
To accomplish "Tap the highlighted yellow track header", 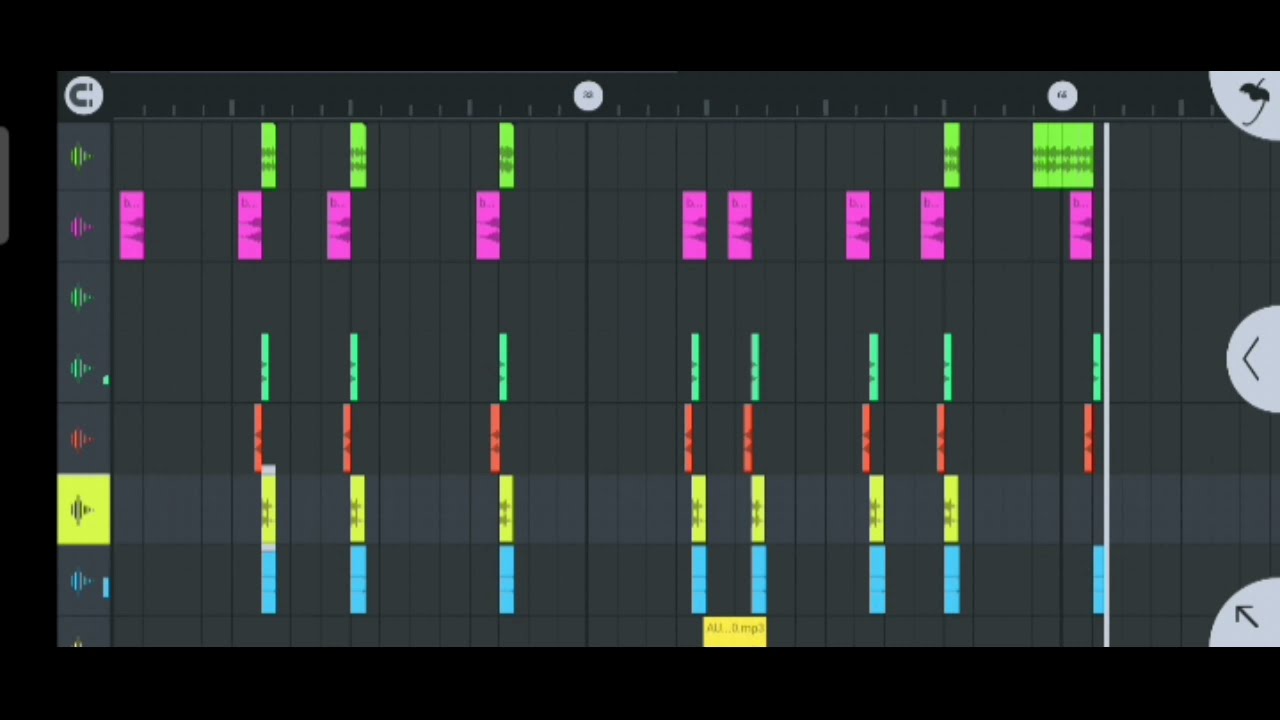I will [84, 510].
